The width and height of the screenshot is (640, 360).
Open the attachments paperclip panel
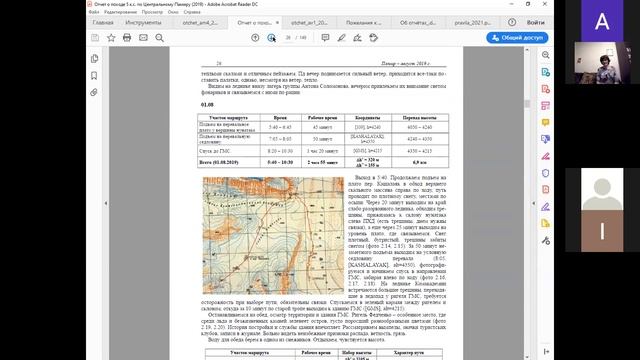[x=94, y=92]
